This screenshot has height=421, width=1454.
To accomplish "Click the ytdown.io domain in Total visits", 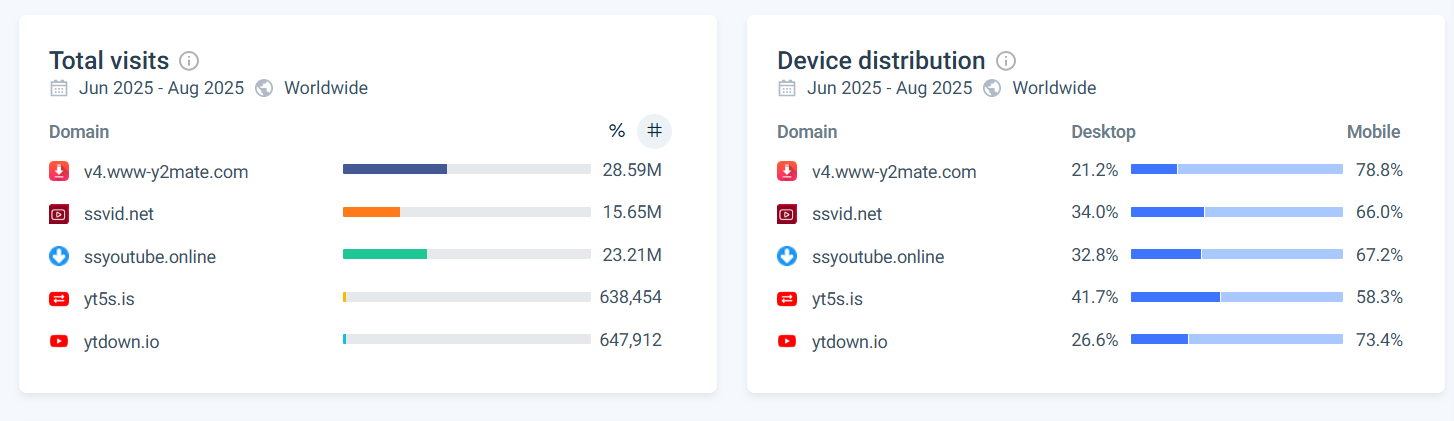I will pos(121,342).
